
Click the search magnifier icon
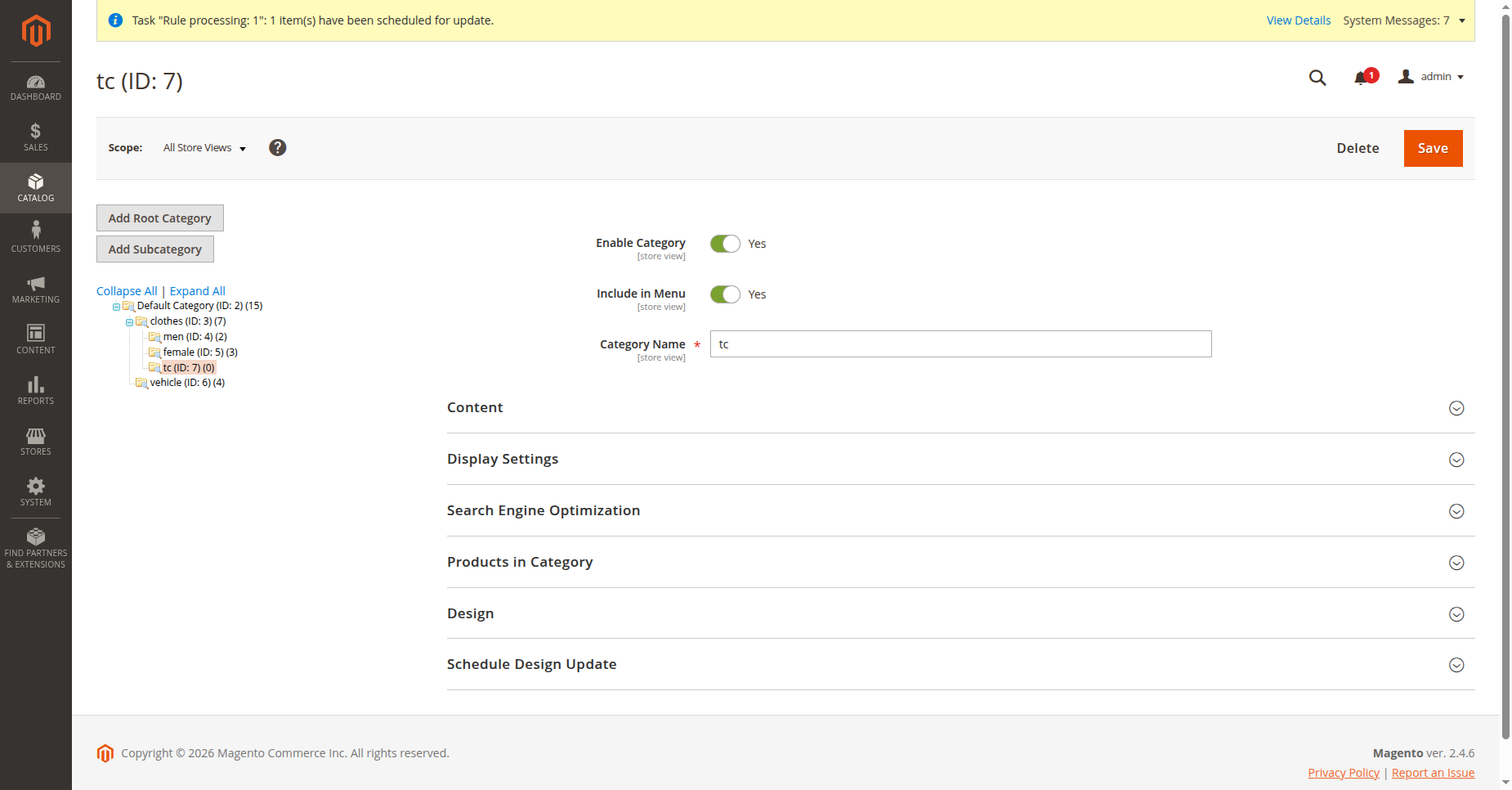[1317, 78]
